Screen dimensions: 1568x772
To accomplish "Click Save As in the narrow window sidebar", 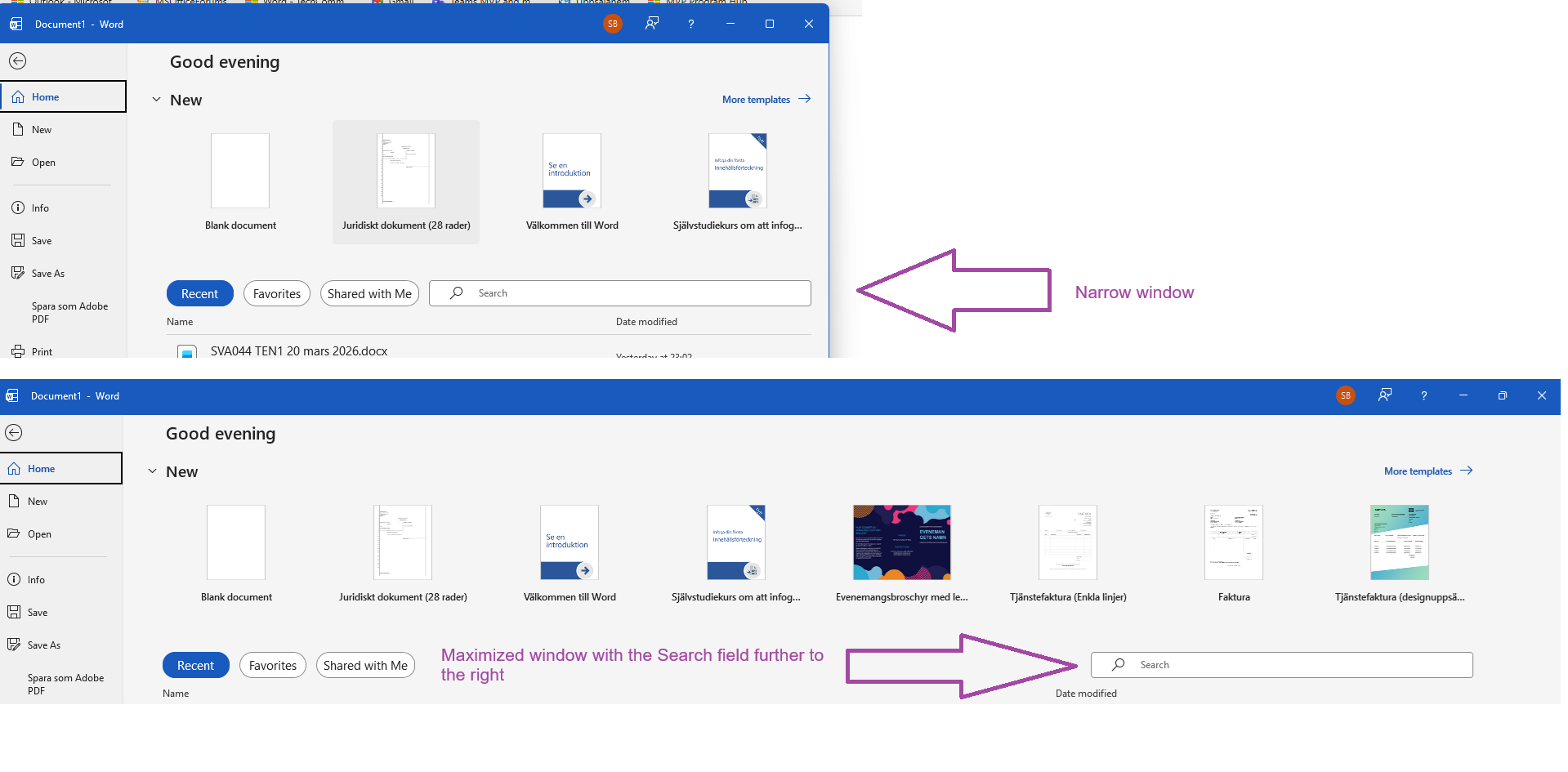I will (x=64, y=273).
